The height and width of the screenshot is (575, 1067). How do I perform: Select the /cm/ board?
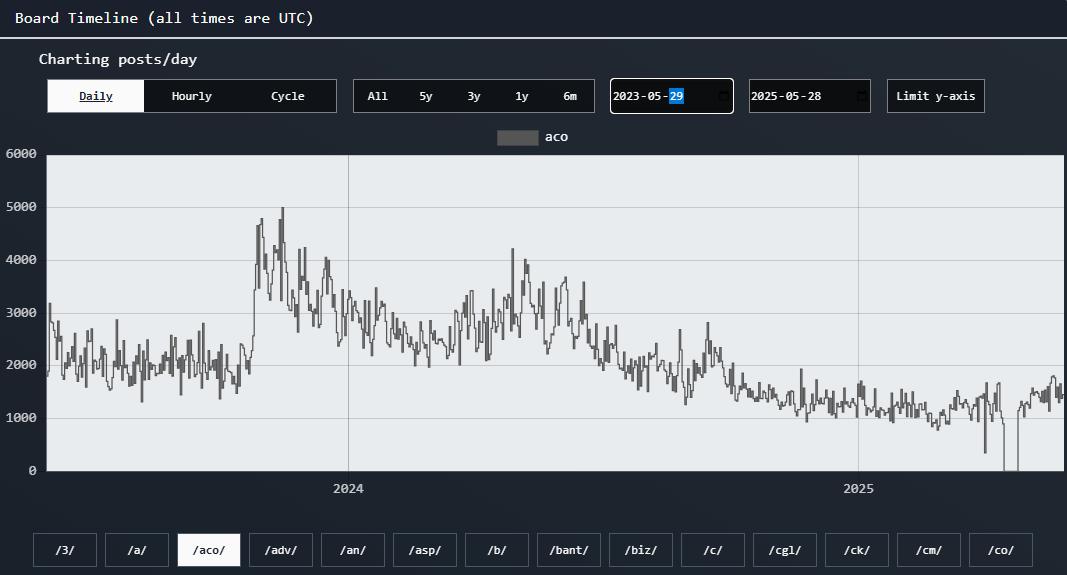(929, 550)
